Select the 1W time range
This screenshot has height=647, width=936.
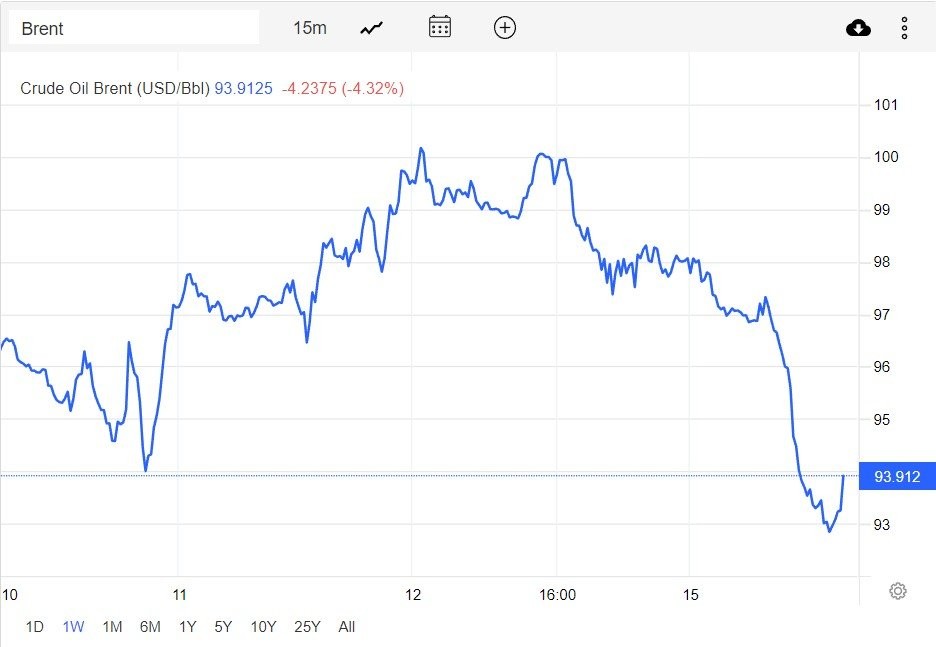73,627
